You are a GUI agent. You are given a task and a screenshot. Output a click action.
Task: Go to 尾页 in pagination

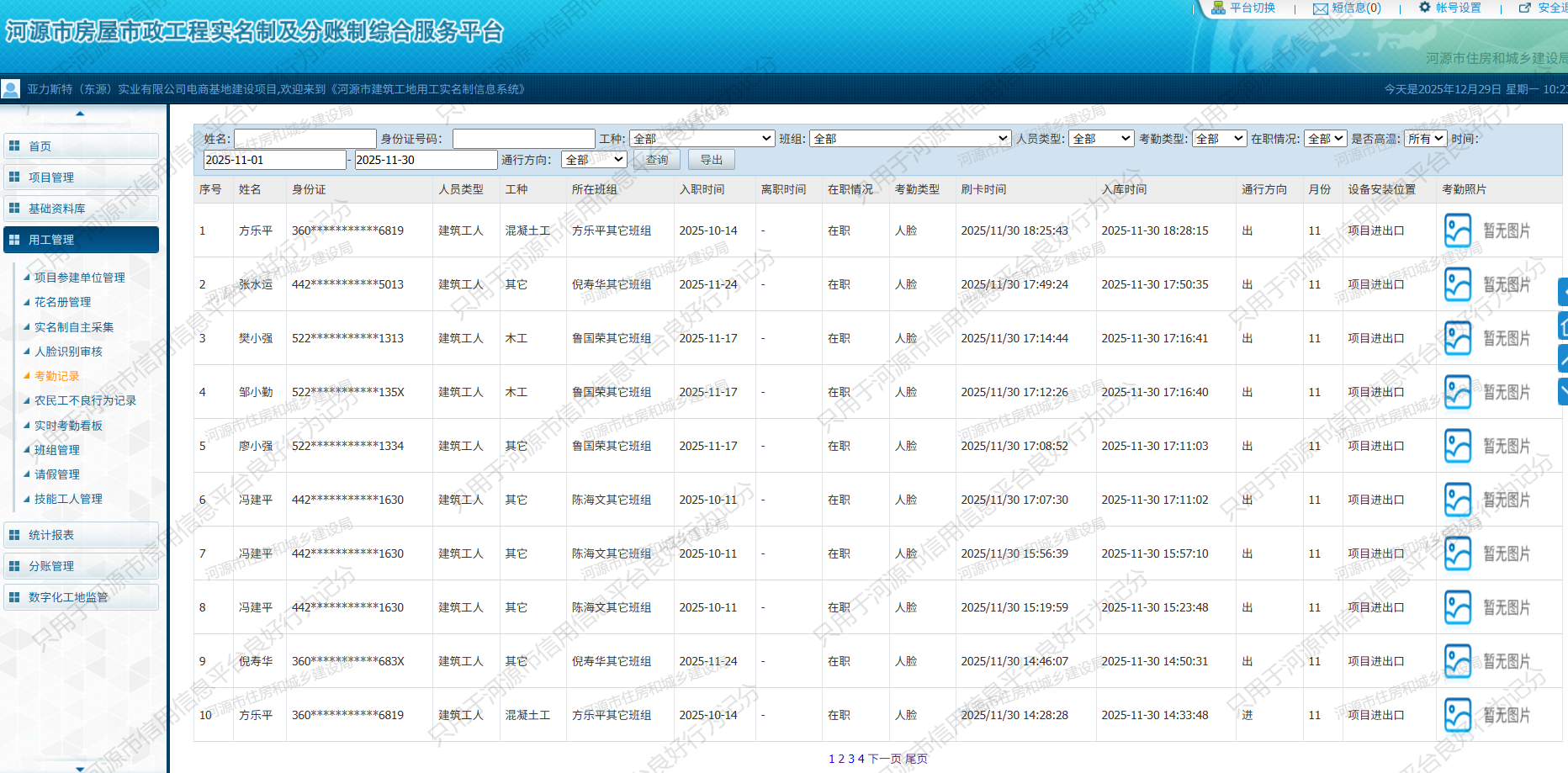[x=916, y=759]
